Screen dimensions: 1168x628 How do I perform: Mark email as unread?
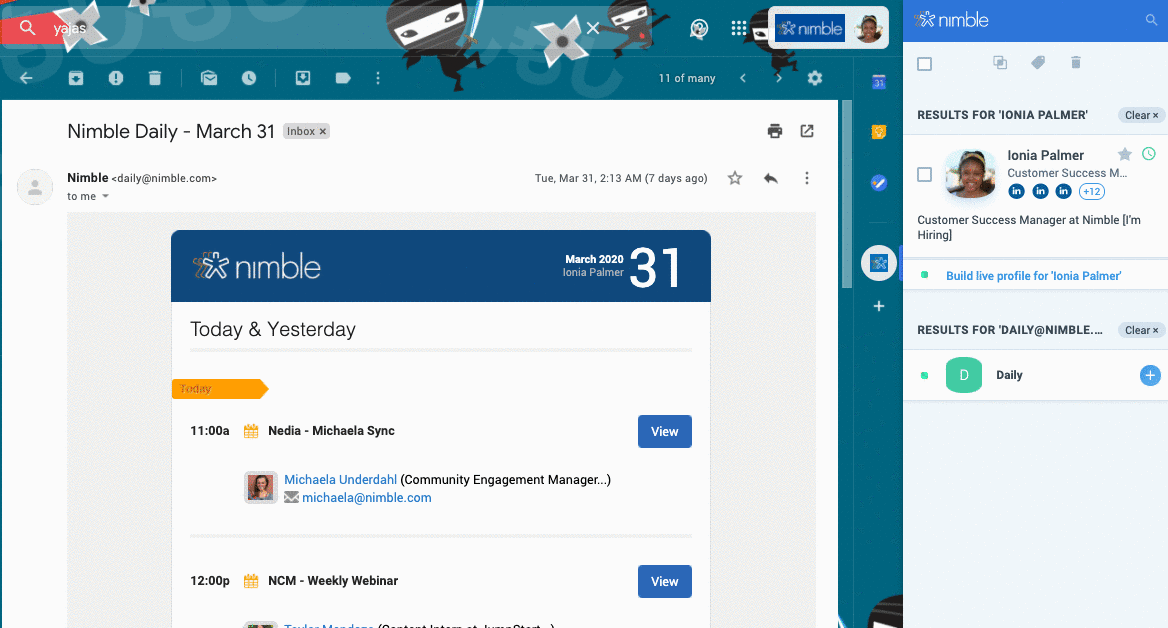tap(209, 78)
